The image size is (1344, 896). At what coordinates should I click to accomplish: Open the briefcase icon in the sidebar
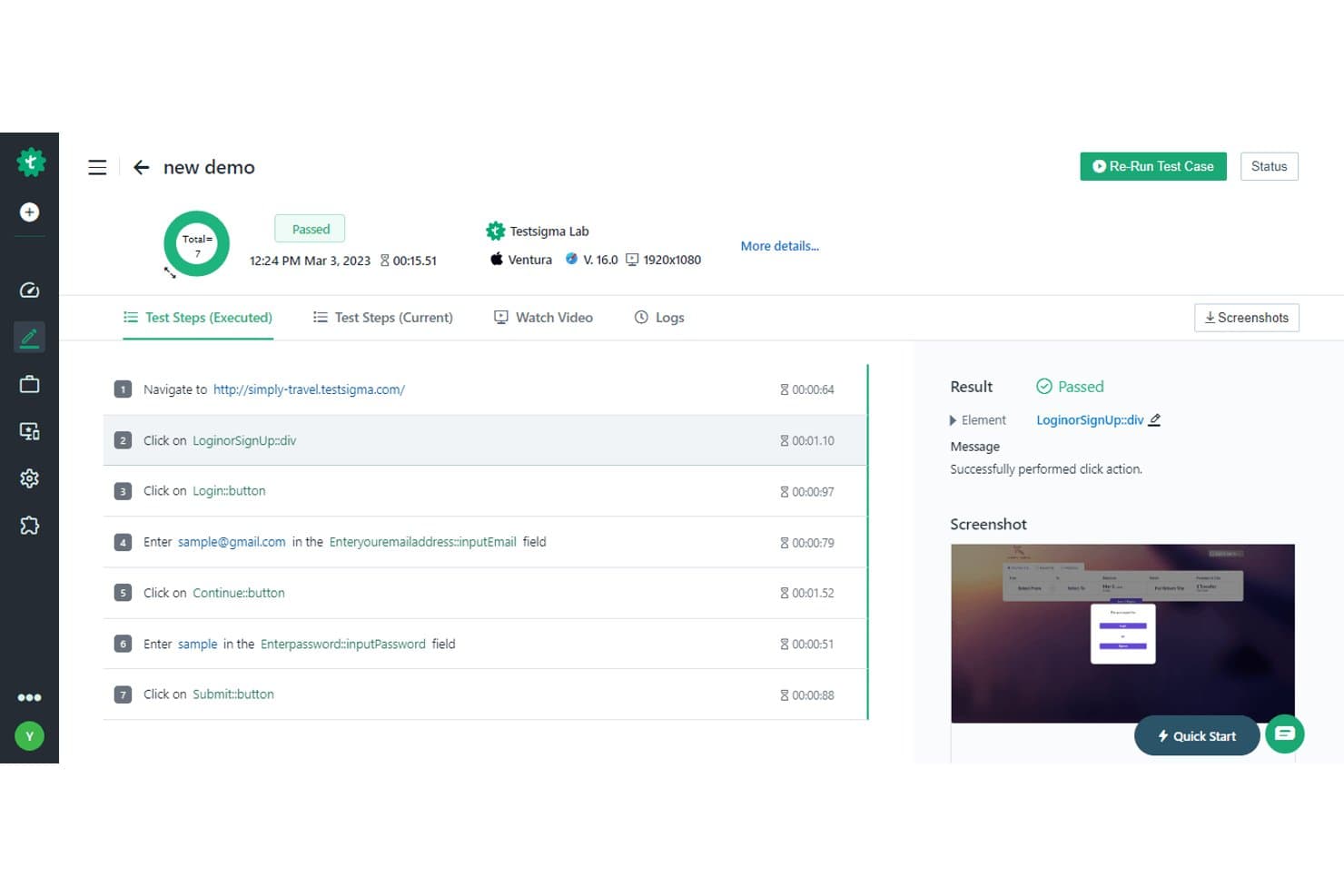[30, 384]
